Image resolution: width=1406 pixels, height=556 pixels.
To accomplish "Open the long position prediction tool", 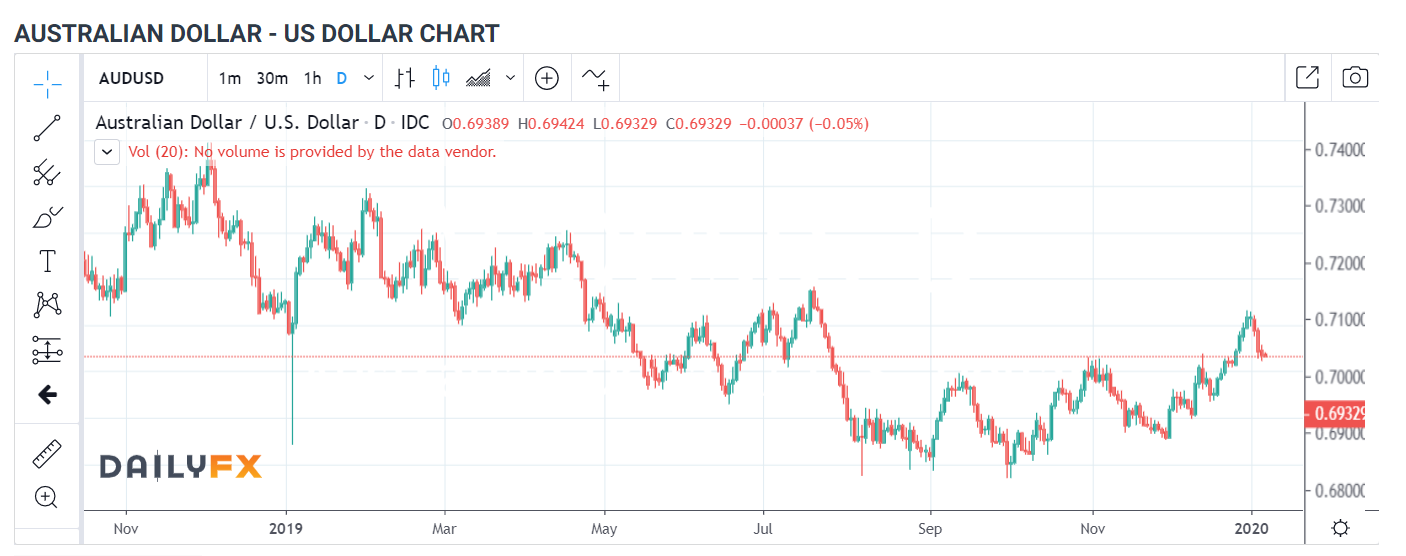I will pos(47,350).
